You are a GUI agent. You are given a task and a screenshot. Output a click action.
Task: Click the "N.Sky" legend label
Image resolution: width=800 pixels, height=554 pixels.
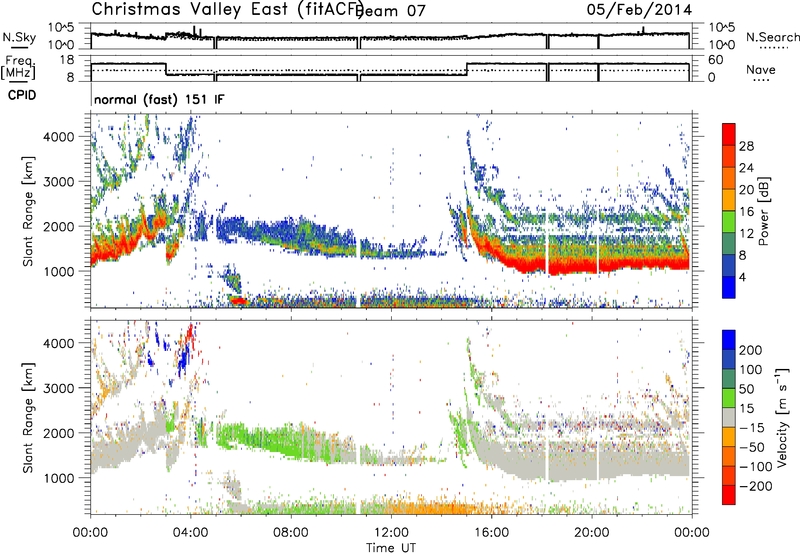(19, 37)
